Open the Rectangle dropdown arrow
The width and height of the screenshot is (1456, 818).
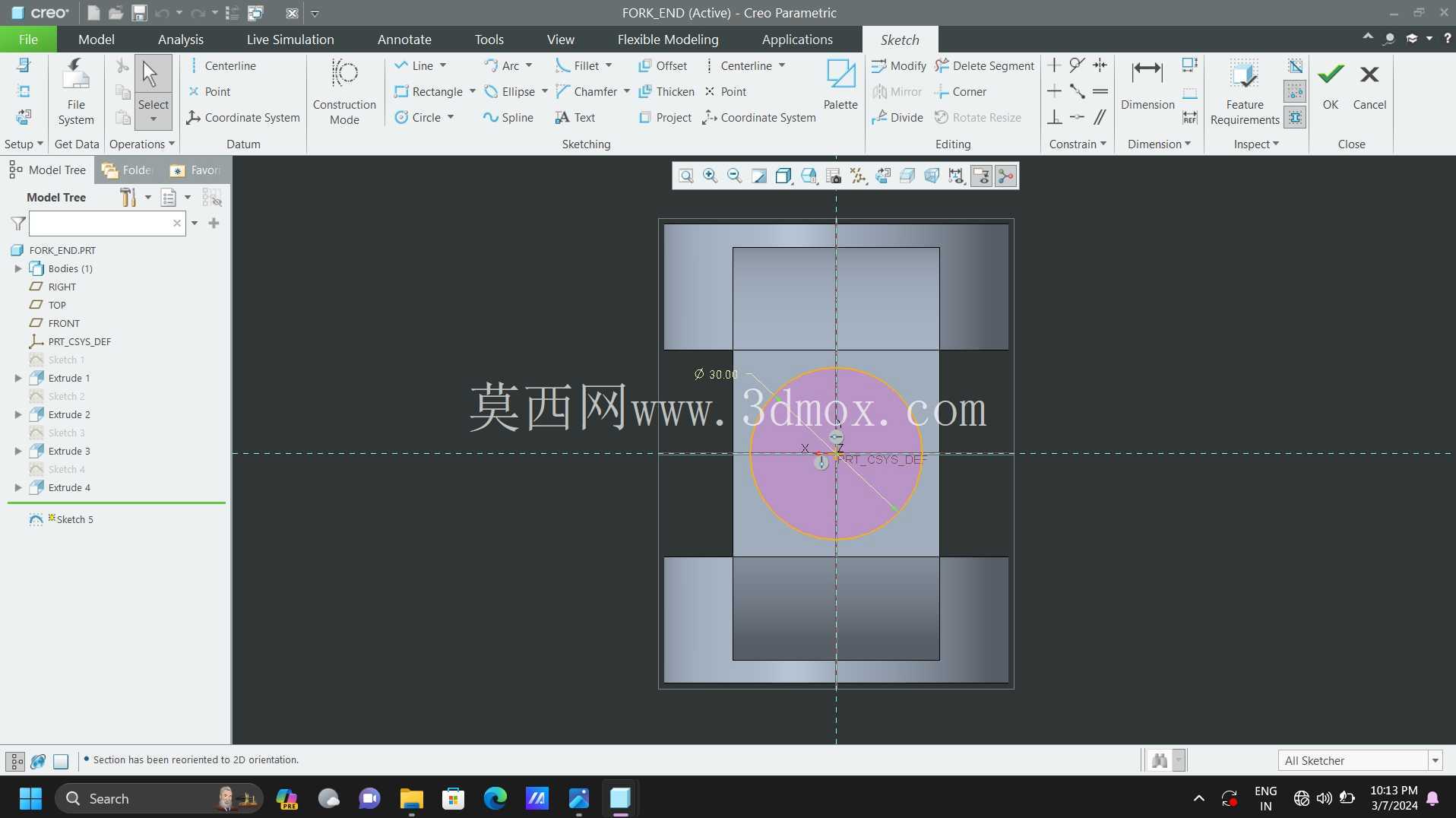pyautogui.click(x=473, y=91)
